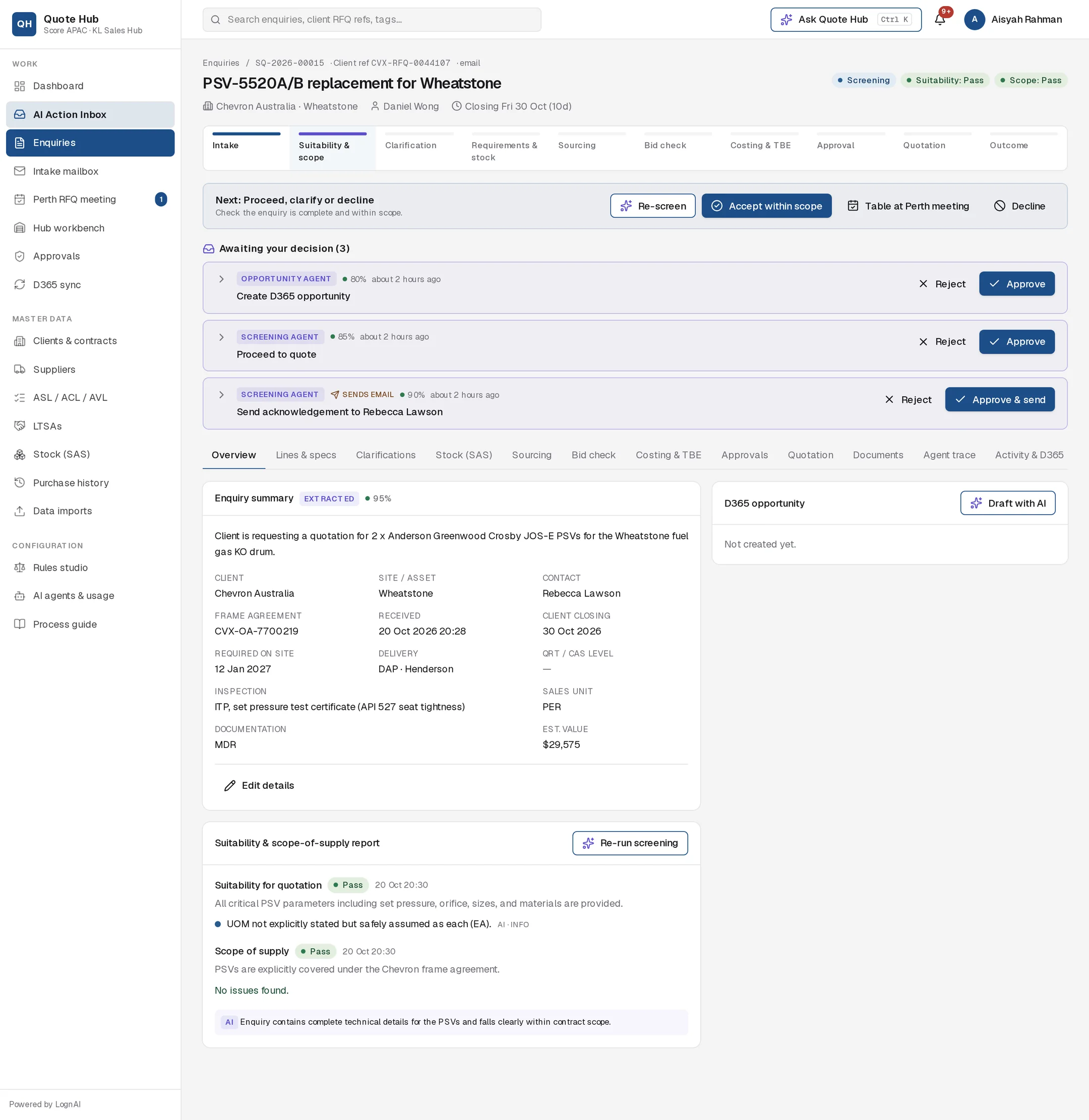The width and height of the screenshot is (1089, 1120).
Task: Open Dashboard from the sidebar
Action: pos(90,86)
